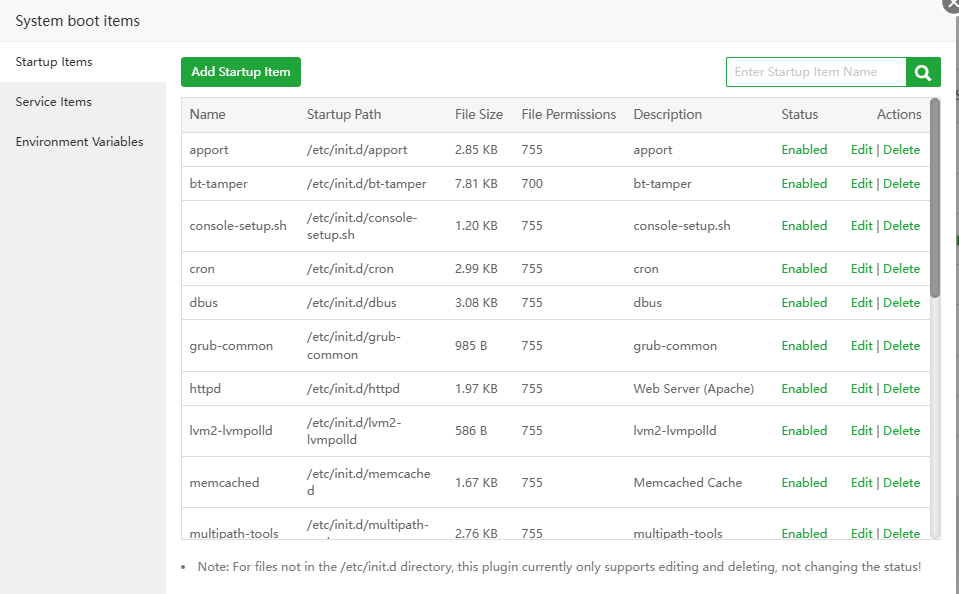Image resolution: width=959 pixels, height=594 pixels.
Task: Click the green search magnifier icon
Action: pyautogui.click(x=923, y=72)
